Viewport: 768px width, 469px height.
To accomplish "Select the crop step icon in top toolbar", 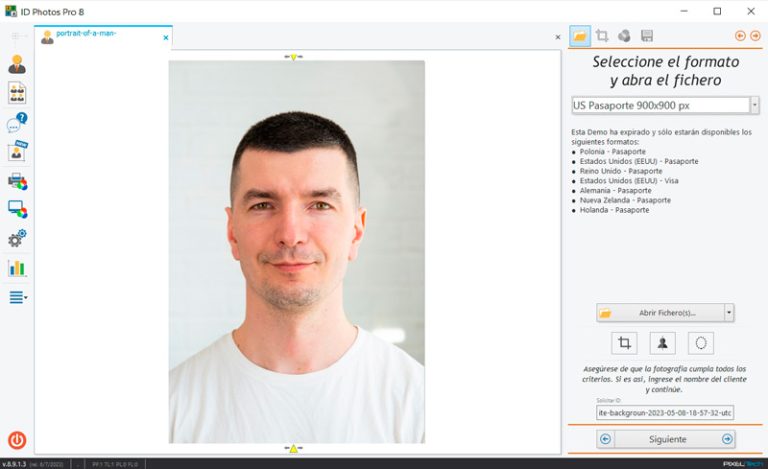I will coord(602,36).
